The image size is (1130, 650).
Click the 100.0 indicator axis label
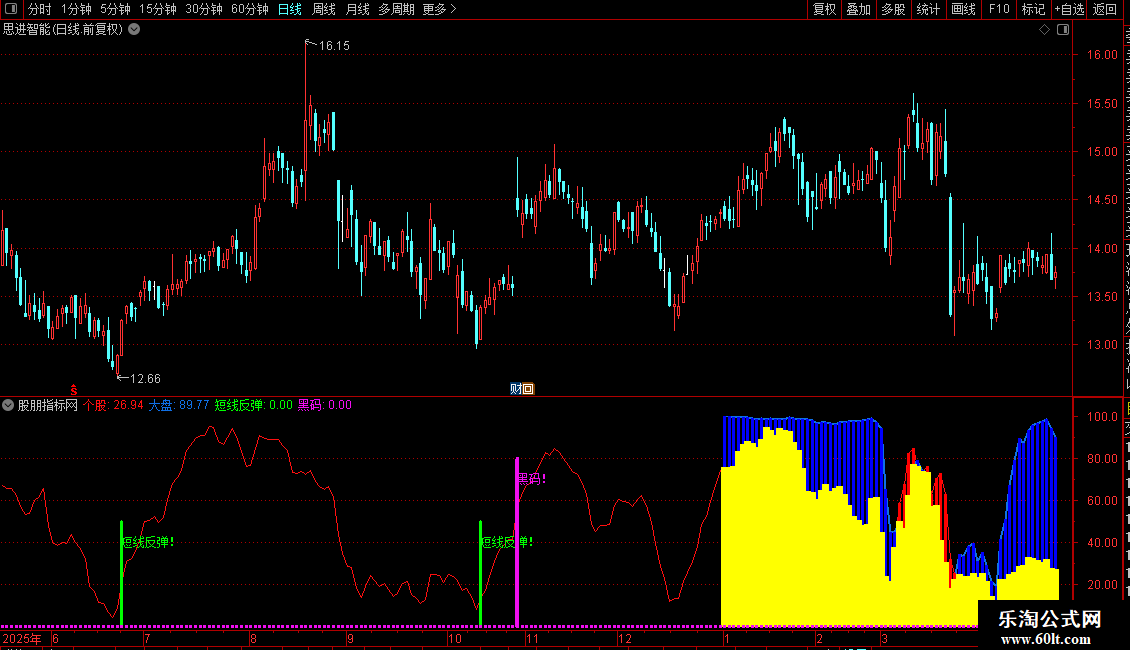click(1102, 417)
